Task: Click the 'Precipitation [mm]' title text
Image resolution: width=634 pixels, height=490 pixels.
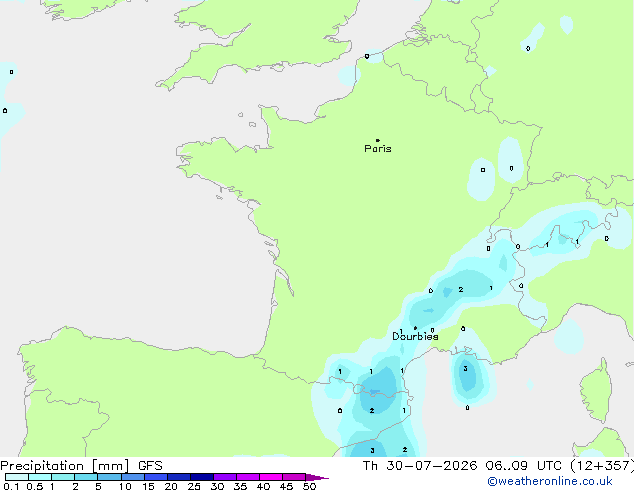Action: tap(65, 466)
